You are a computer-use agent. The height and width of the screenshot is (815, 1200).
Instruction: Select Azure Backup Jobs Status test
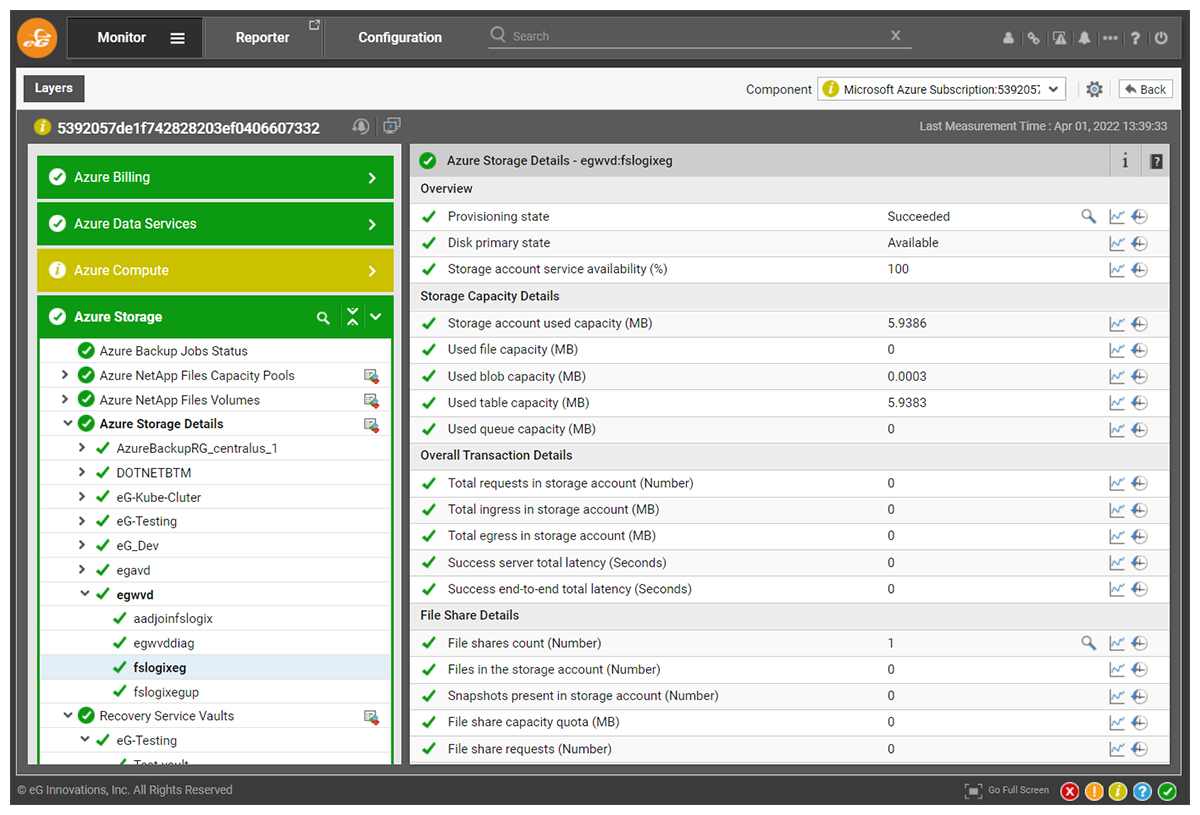tap(174, 351)
